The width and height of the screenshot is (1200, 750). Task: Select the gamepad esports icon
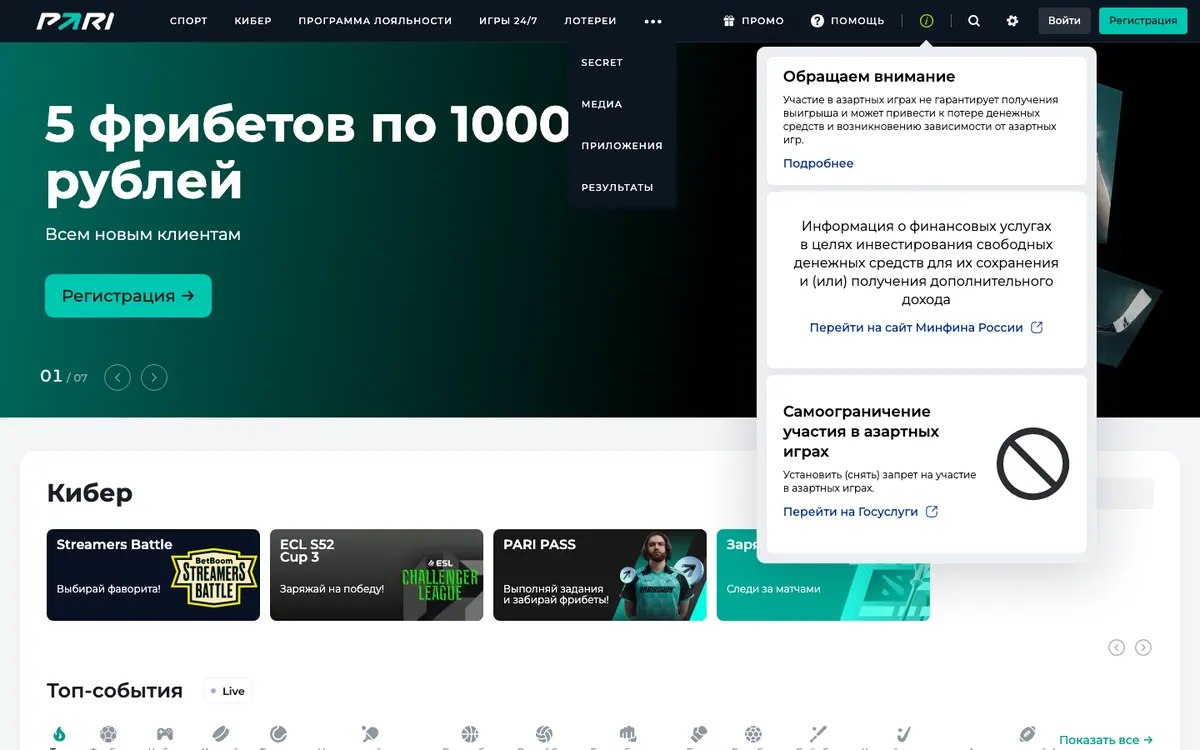(x=165, y=734)
